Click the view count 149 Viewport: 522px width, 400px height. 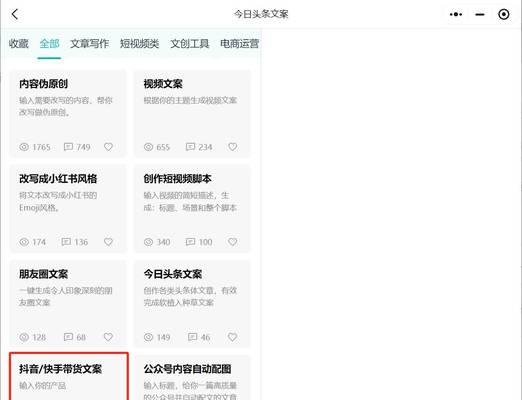coord(163,338)
